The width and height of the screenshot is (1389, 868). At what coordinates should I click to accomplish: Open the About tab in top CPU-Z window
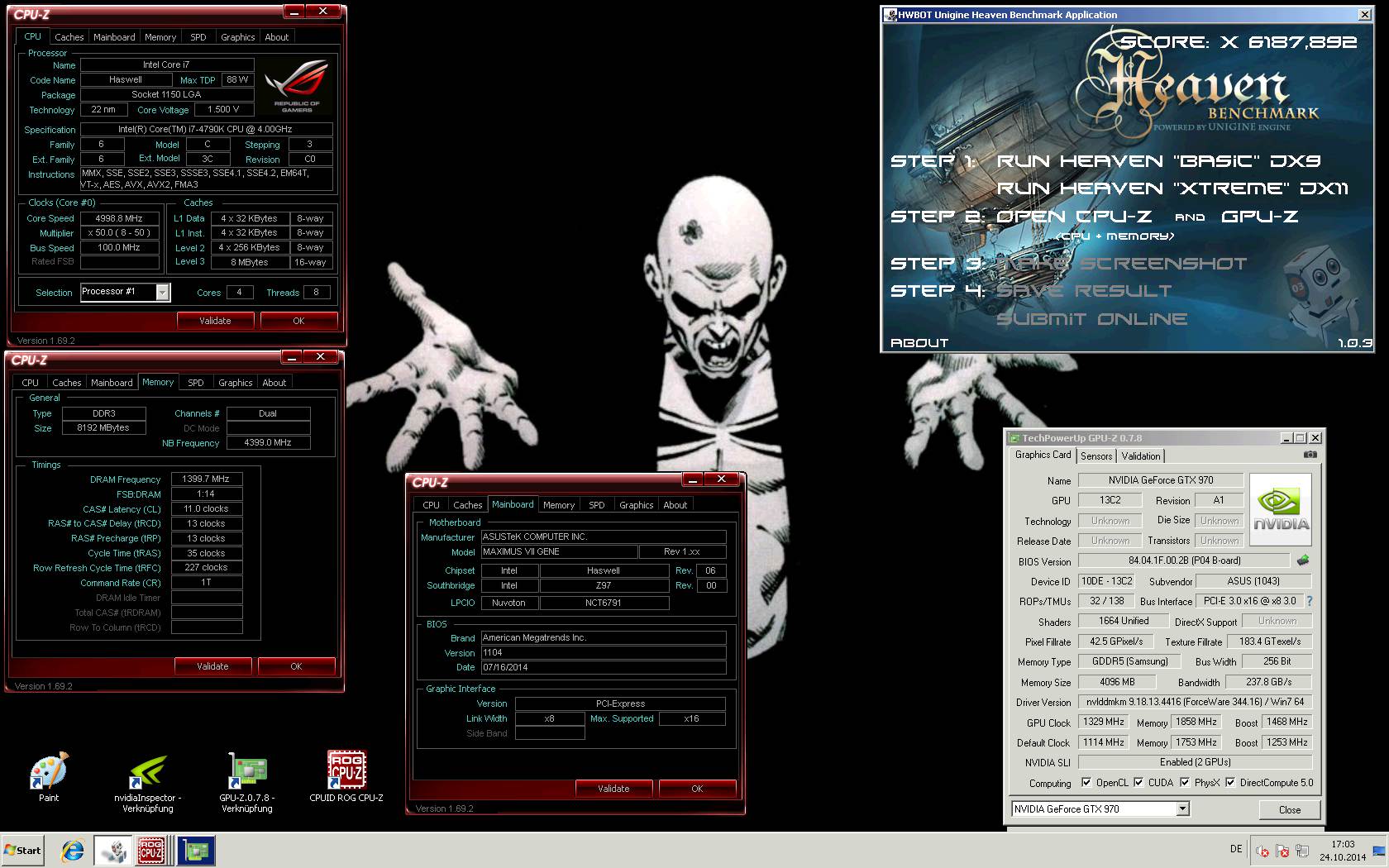click(x=277, y=37)
